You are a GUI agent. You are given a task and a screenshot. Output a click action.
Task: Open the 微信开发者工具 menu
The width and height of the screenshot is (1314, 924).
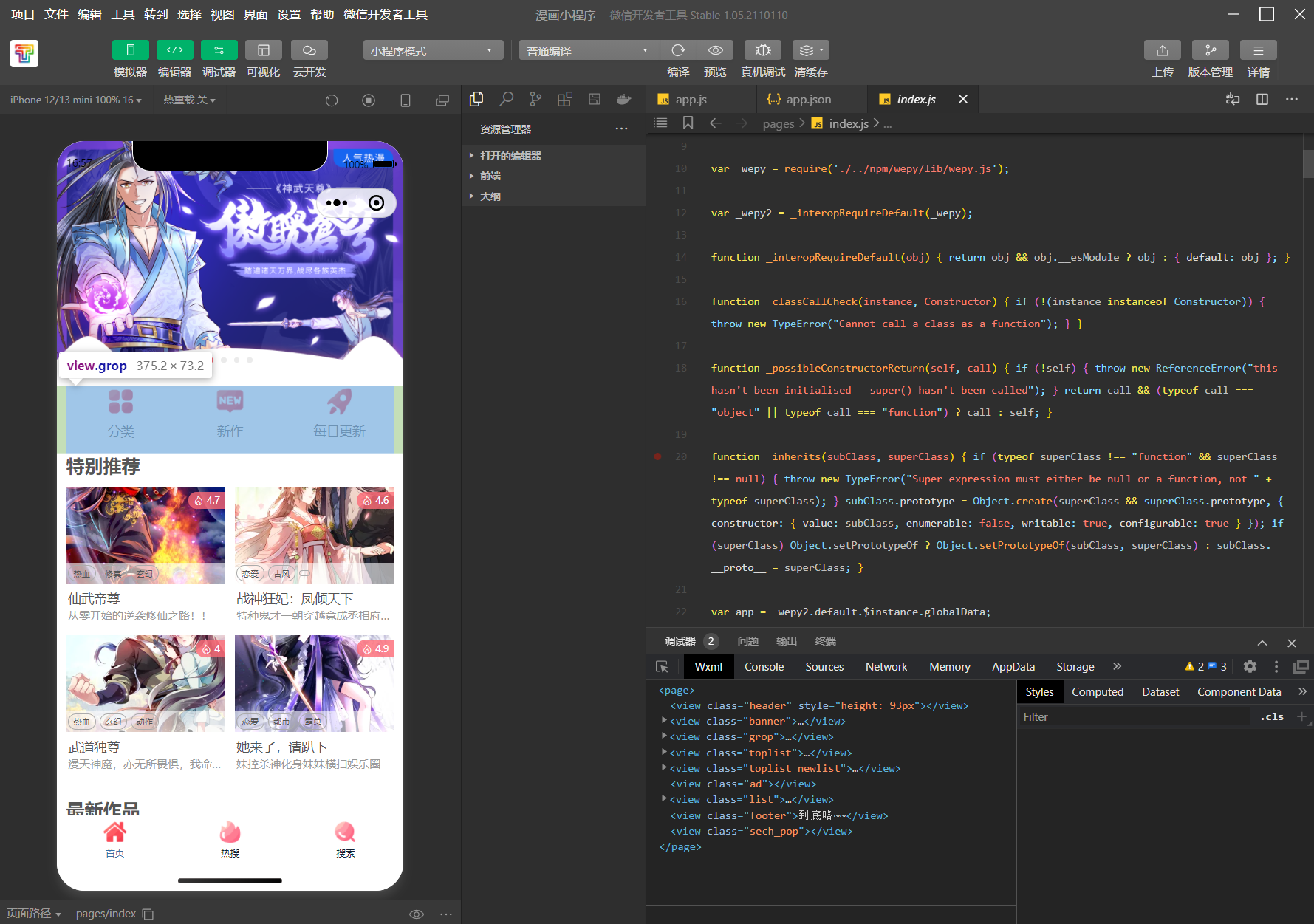[386, 15]
